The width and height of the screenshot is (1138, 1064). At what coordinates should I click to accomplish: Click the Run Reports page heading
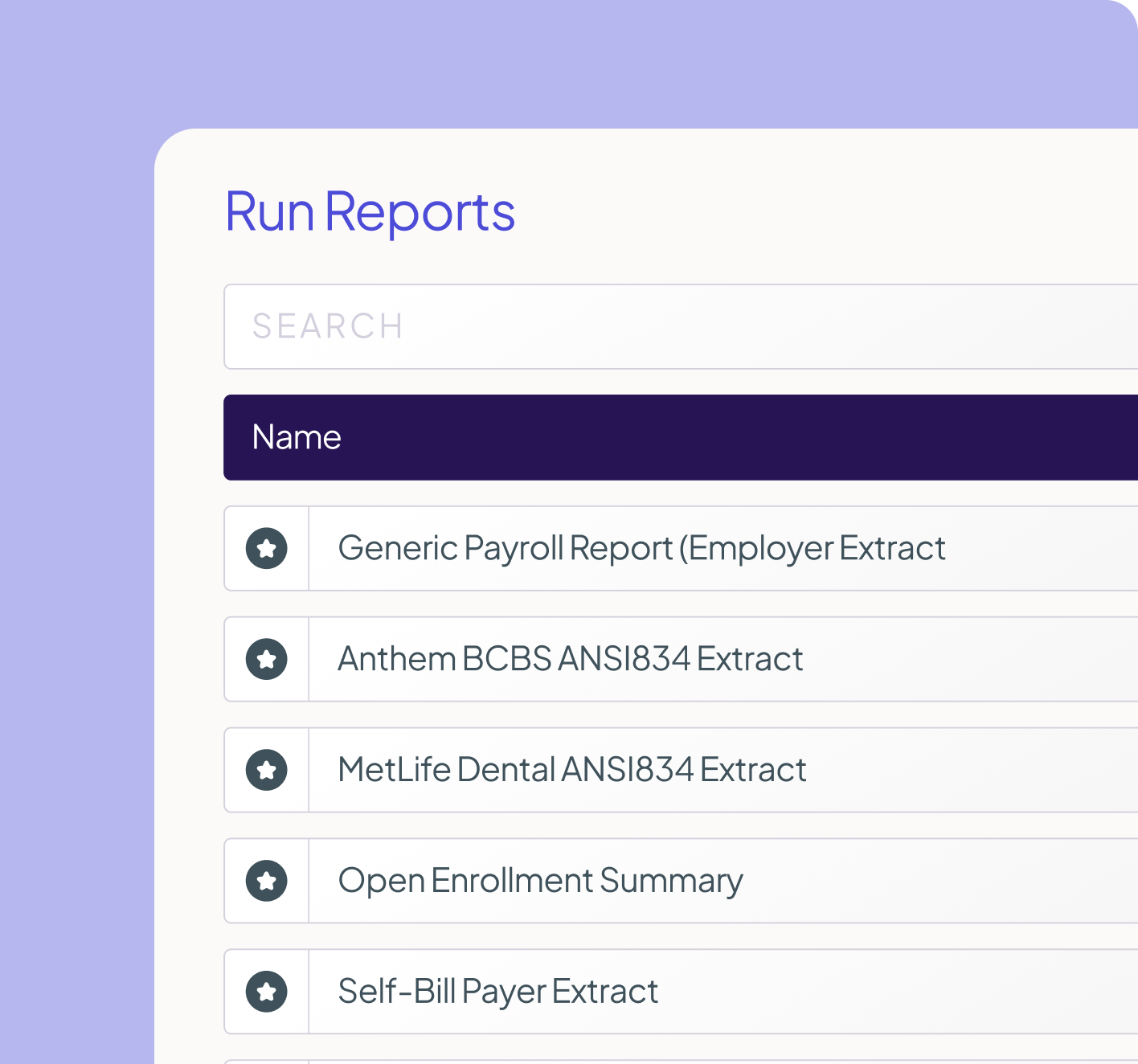[370, 212]
